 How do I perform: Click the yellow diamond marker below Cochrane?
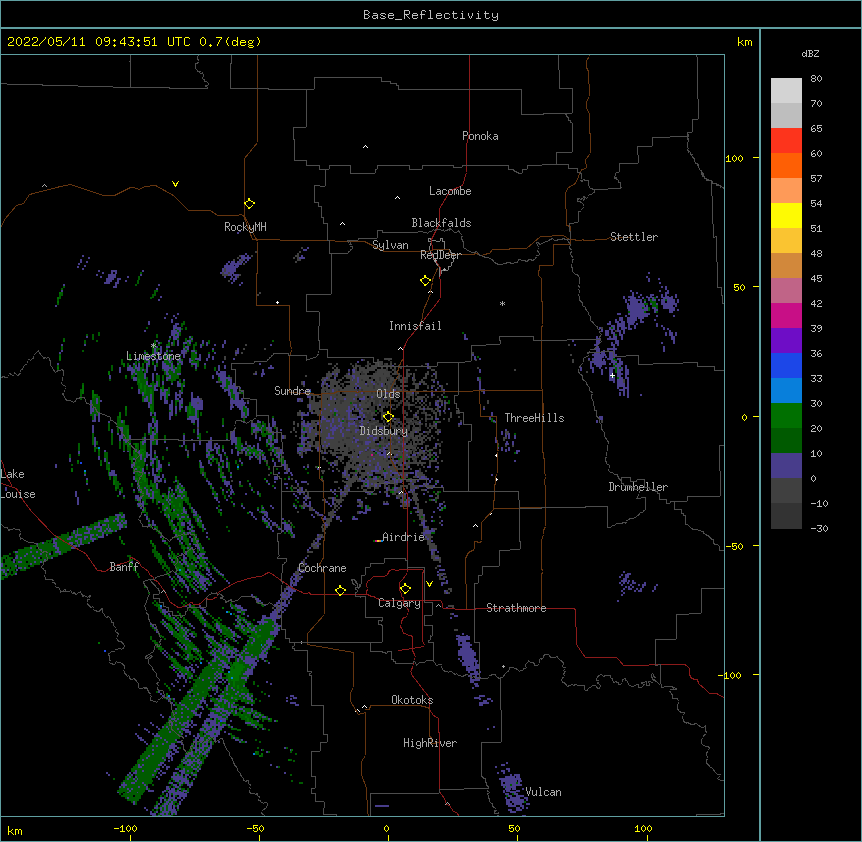(x=340, y=590)
